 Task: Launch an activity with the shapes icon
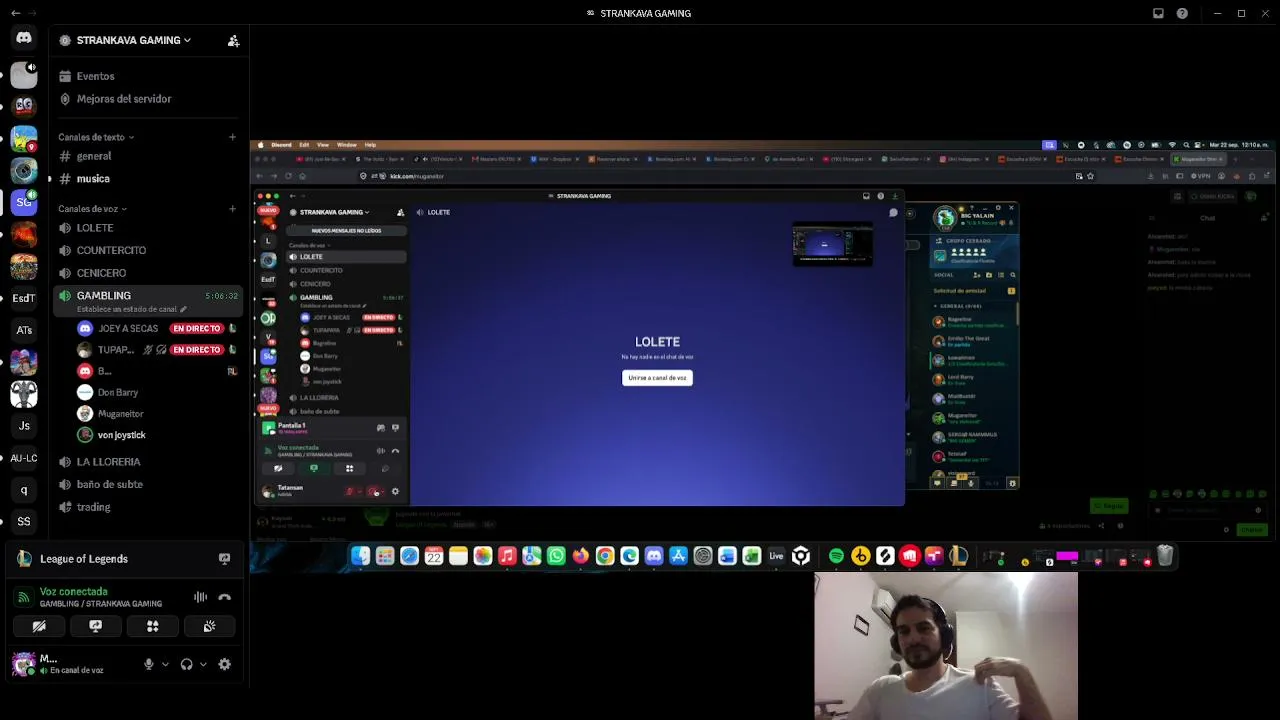tap(153, 626)
